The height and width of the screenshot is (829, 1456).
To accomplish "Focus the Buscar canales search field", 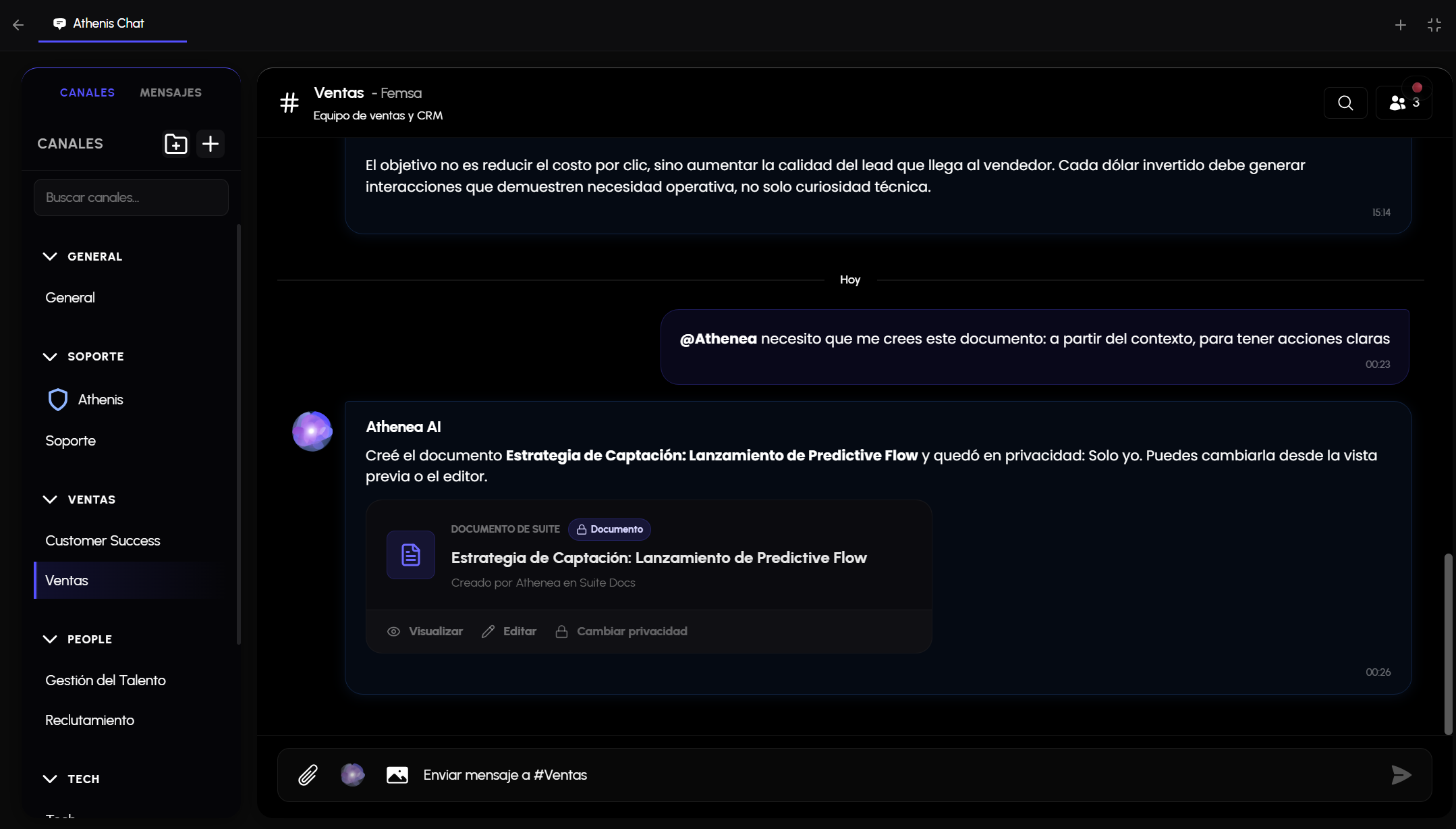I will click(131, 197).
